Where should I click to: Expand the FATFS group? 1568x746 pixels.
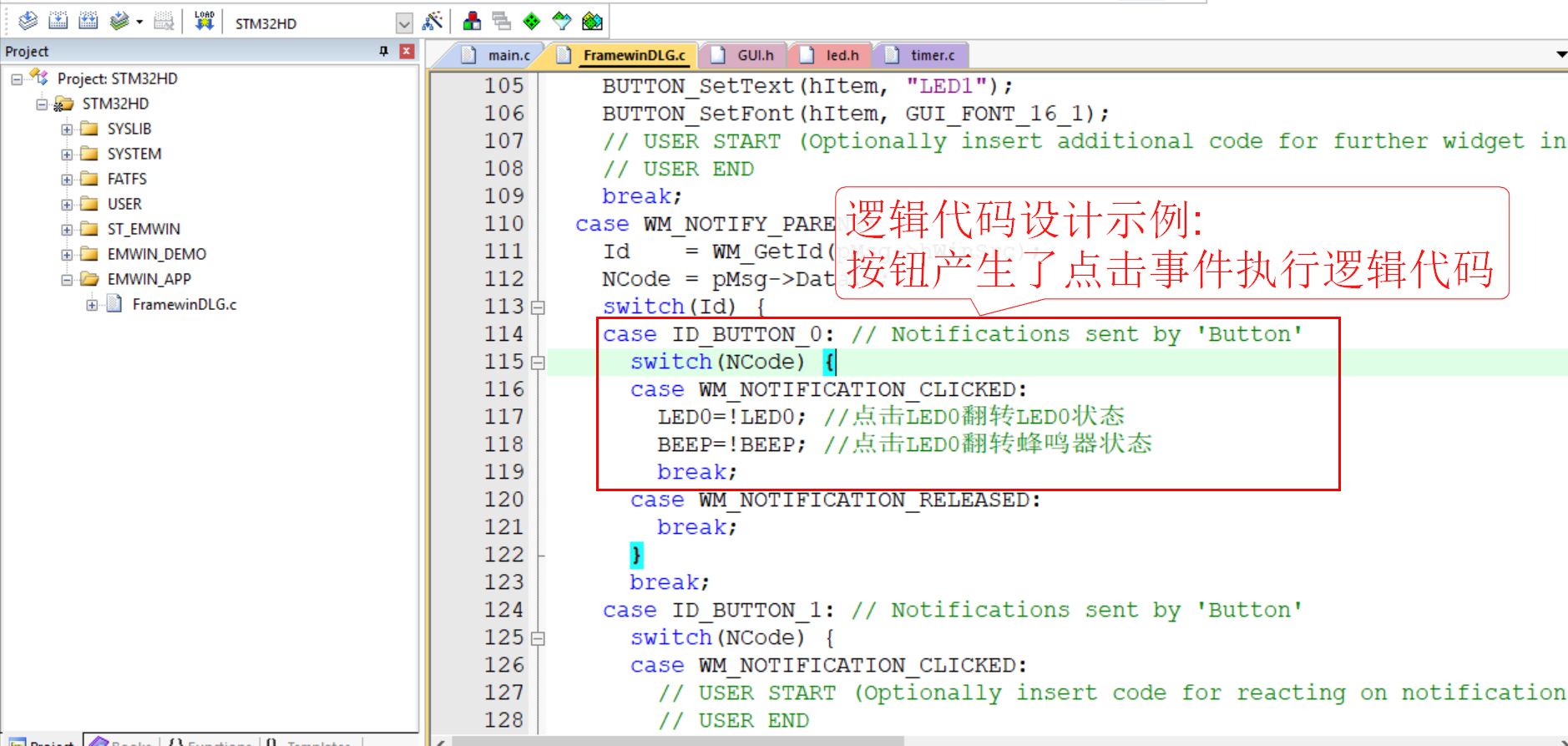[x=67, y=180]
